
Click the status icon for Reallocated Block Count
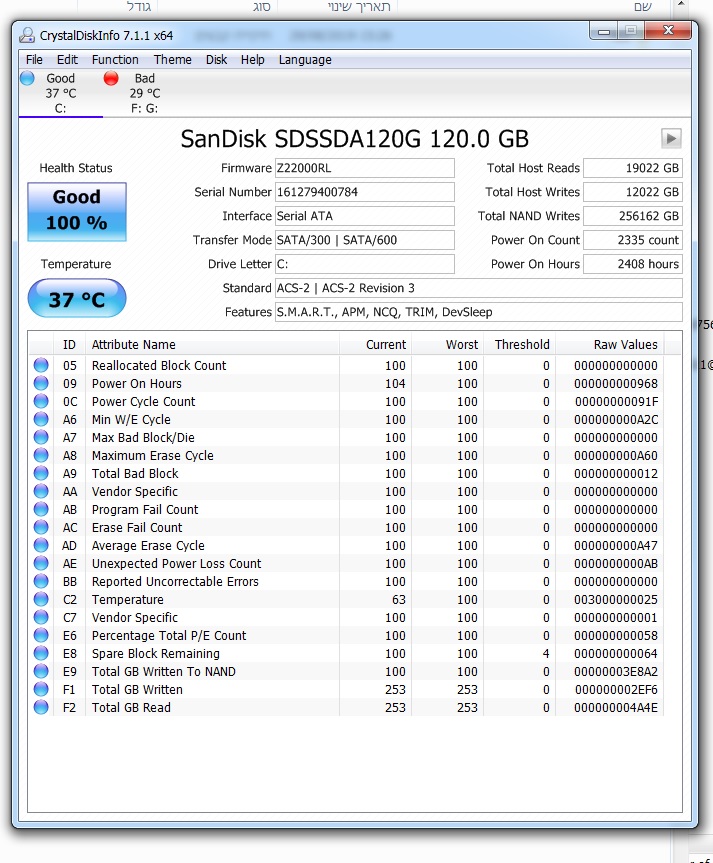(x=41, y=365)
